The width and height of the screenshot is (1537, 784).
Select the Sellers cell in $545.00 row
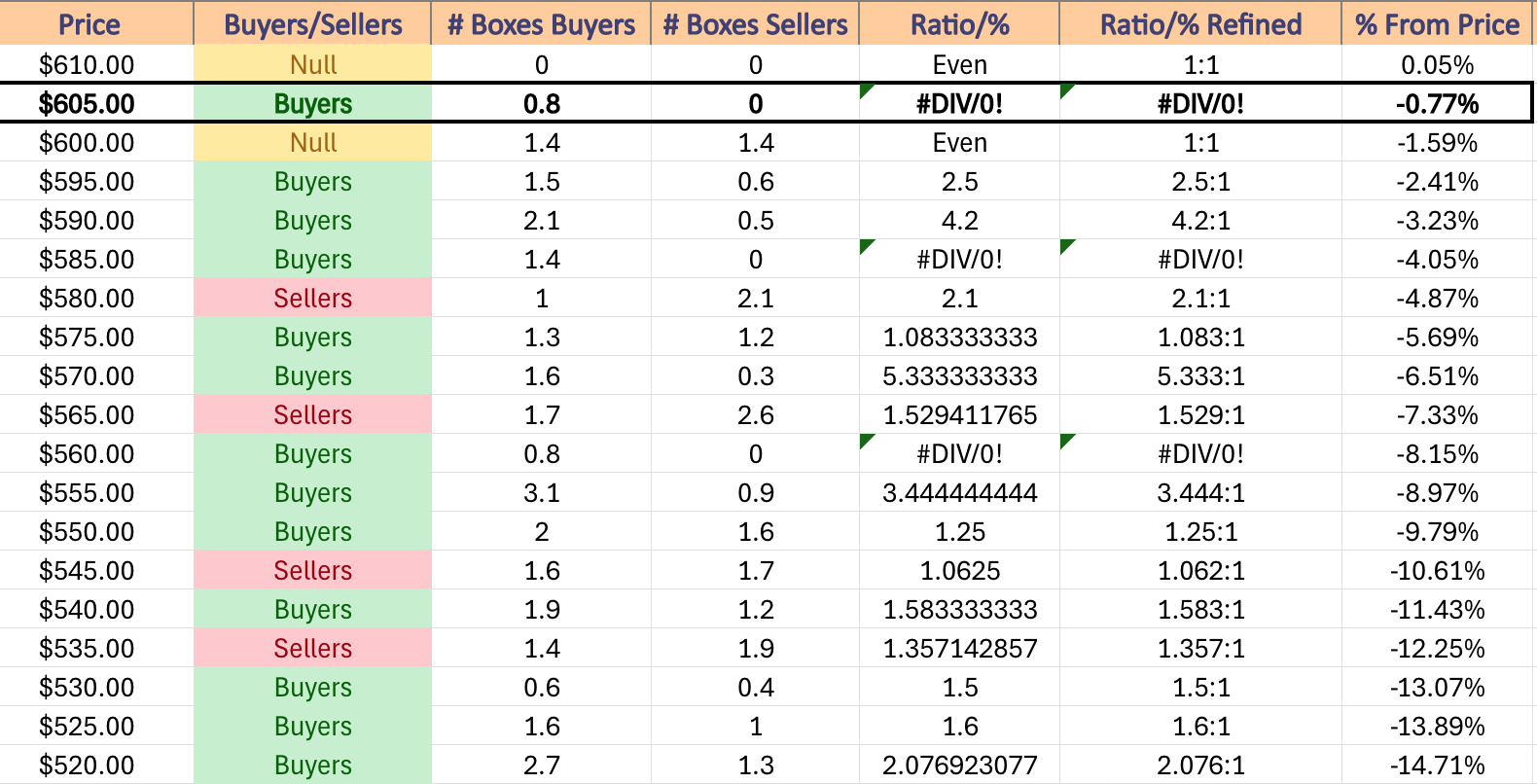312,570
